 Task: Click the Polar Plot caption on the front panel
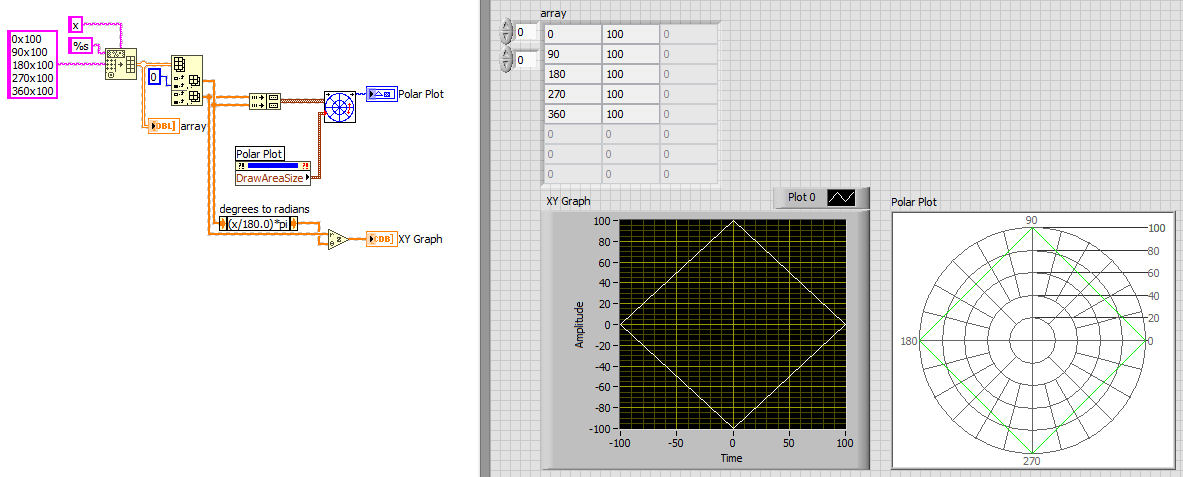(914, 202)
